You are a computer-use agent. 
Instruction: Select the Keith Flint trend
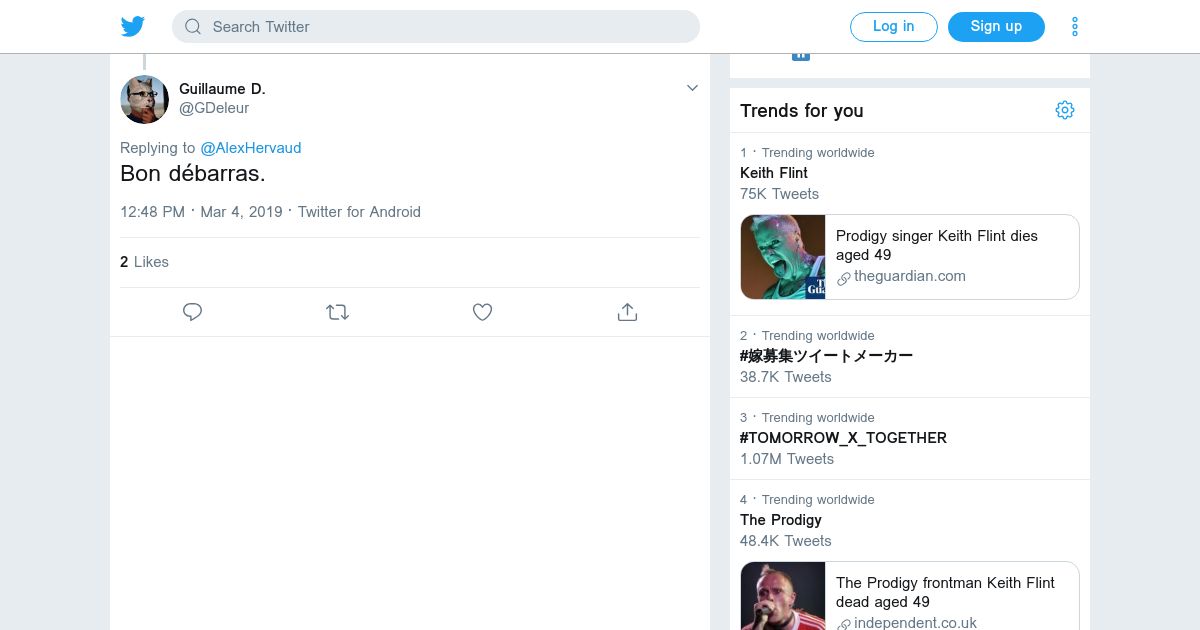pyautogui.click(x=774, y=173)
